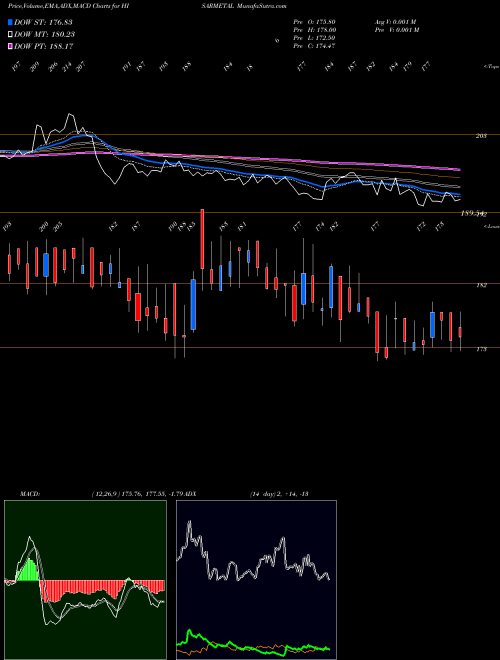This screenshot has width=500, height=660.
Task: Select the DOW PT: 188.17 label
Action: (44, 47)
